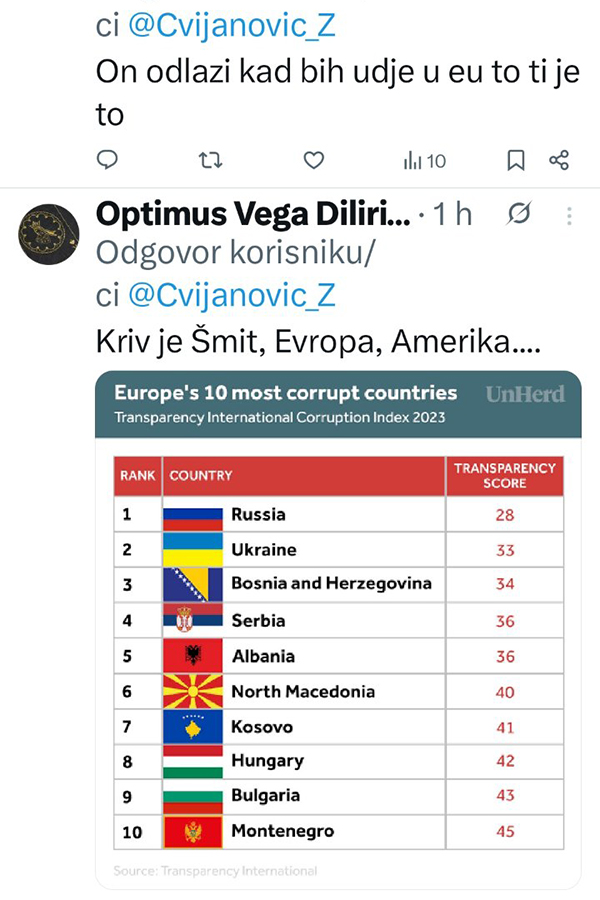Viewport: 600px width, 900px height.
Task: Retweet the top tweet
Action: (x=210, y=160)
